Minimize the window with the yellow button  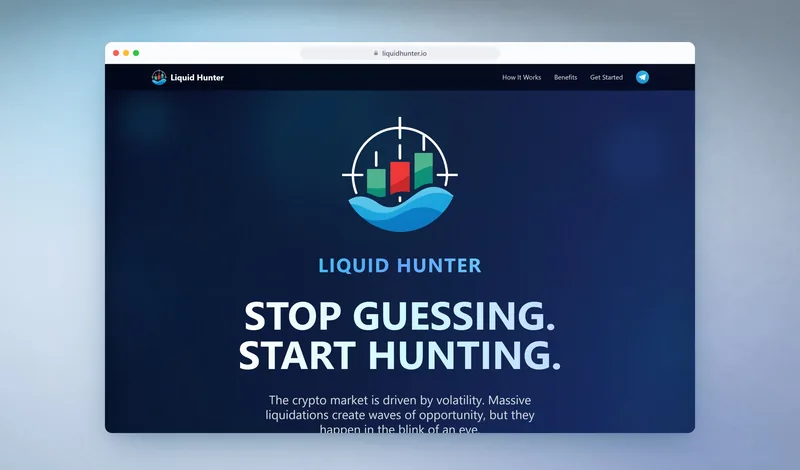coord(126,53)
